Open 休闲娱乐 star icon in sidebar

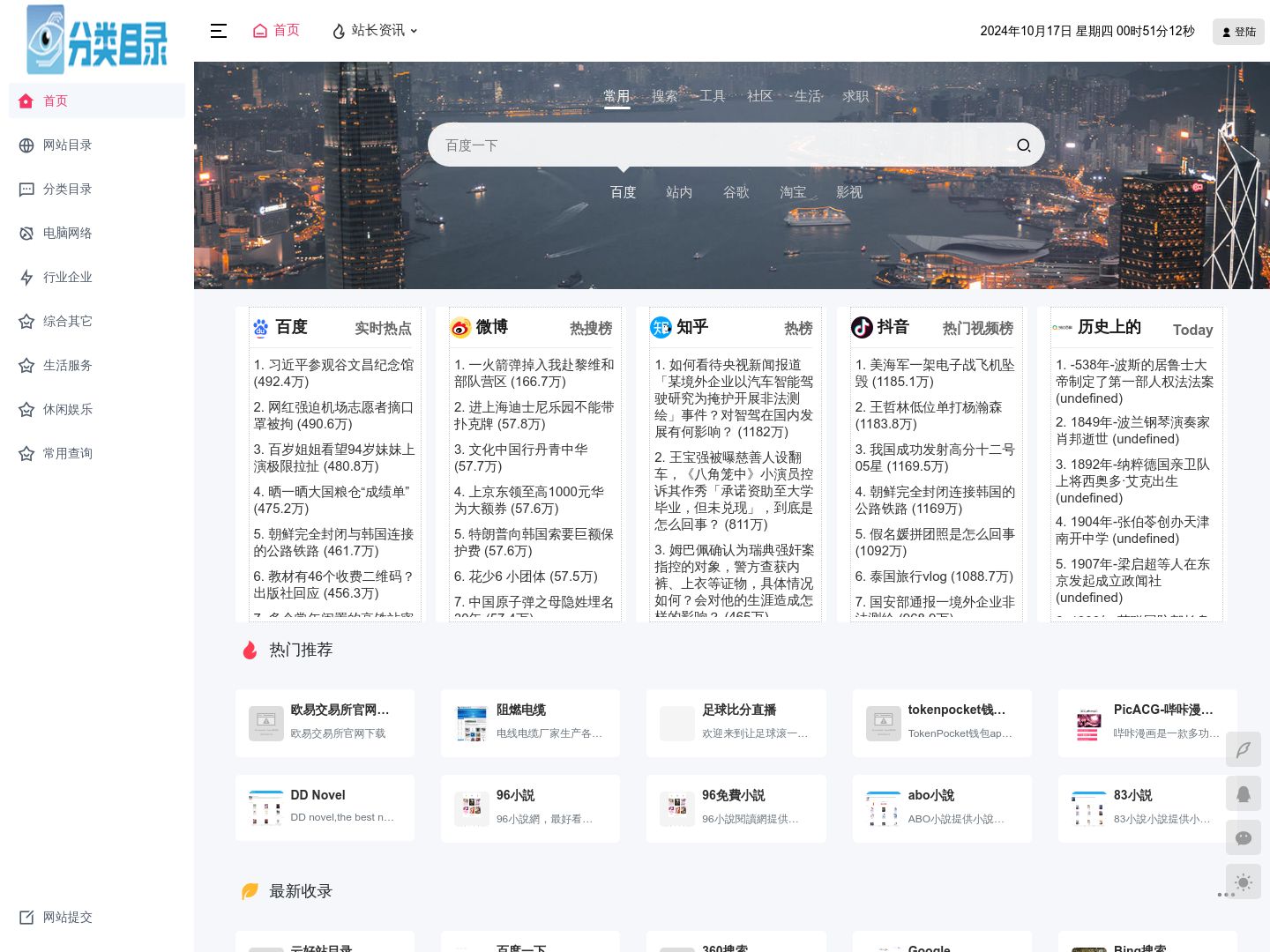click(26, 410)
